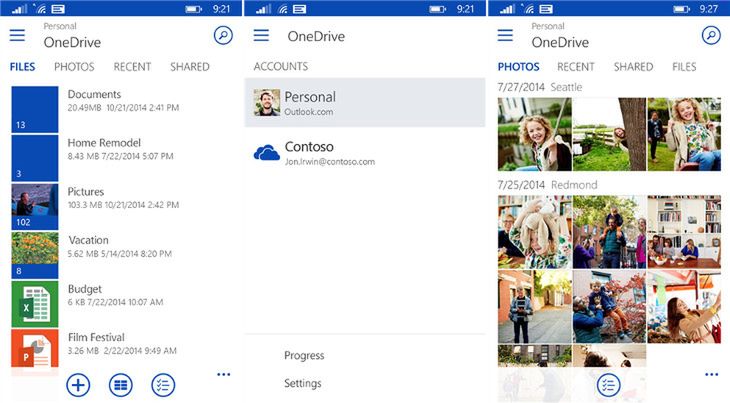The image size is (730, 403).
Task: Open Vacation folder thumbnail
Action: point(35,255)
